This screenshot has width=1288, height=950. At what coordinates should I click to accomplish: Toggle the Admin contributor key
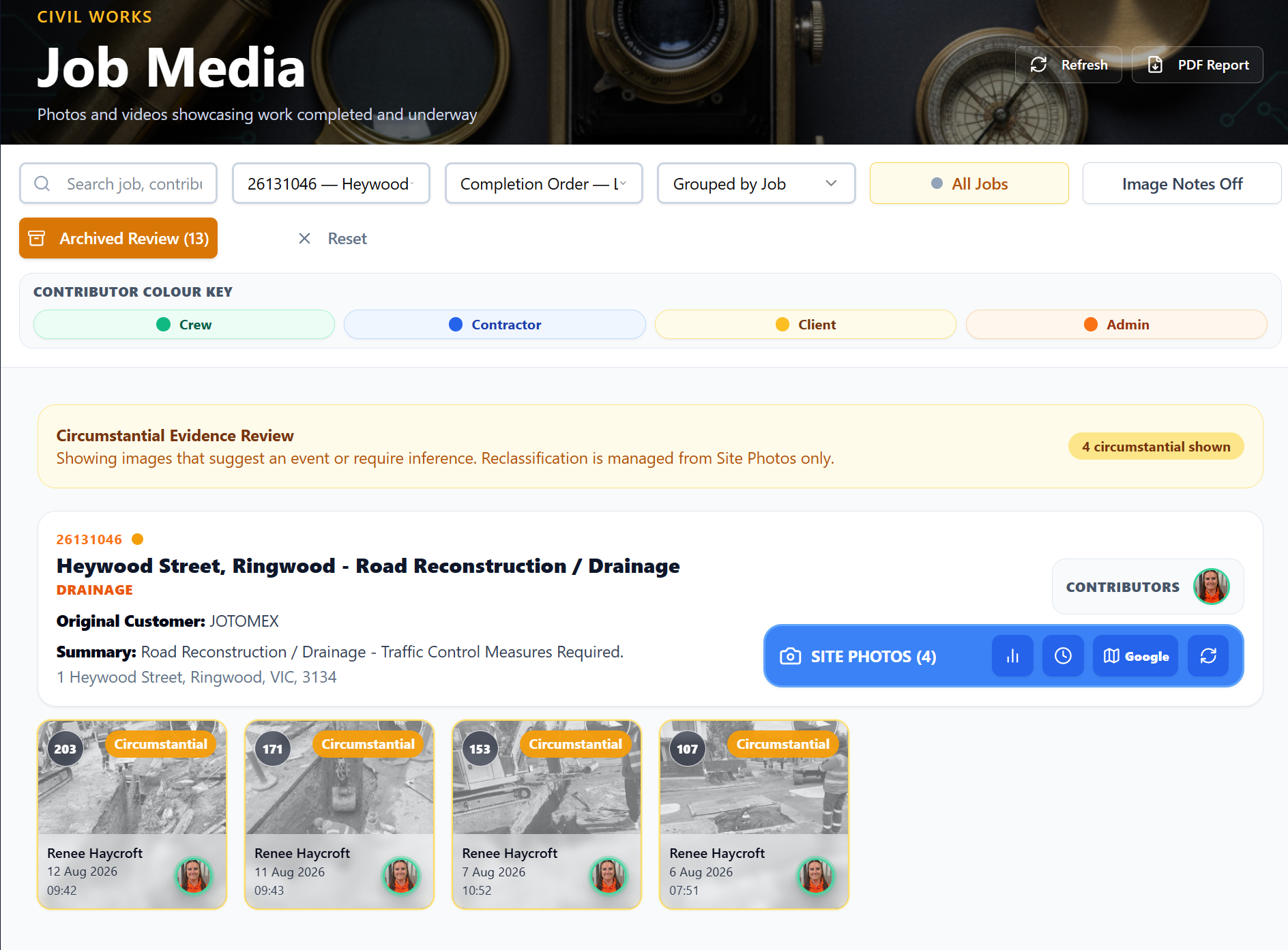[1117, 325]
